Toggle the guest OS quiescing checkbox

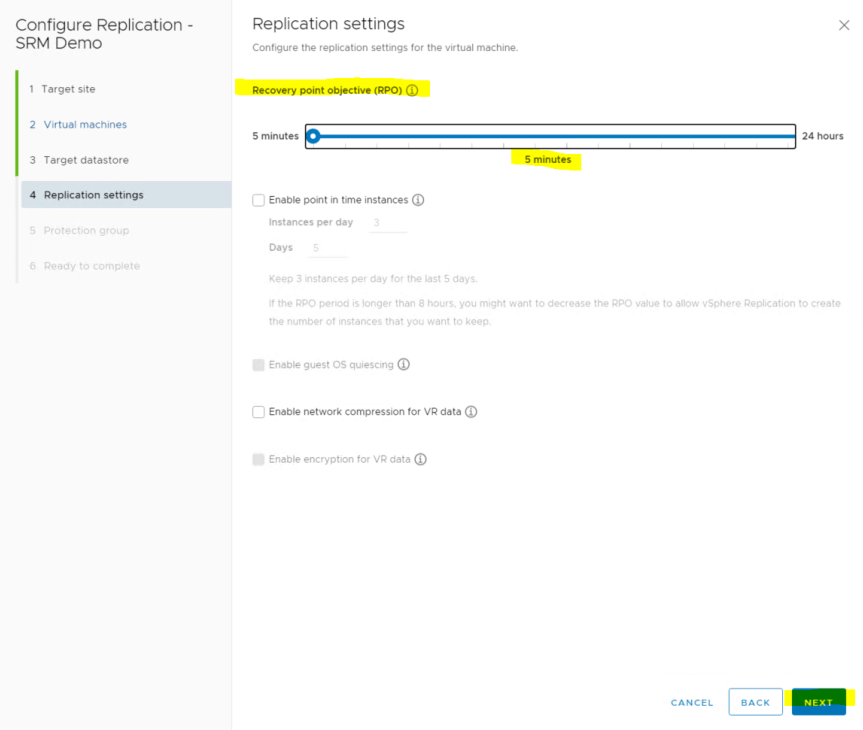[259, 365]
